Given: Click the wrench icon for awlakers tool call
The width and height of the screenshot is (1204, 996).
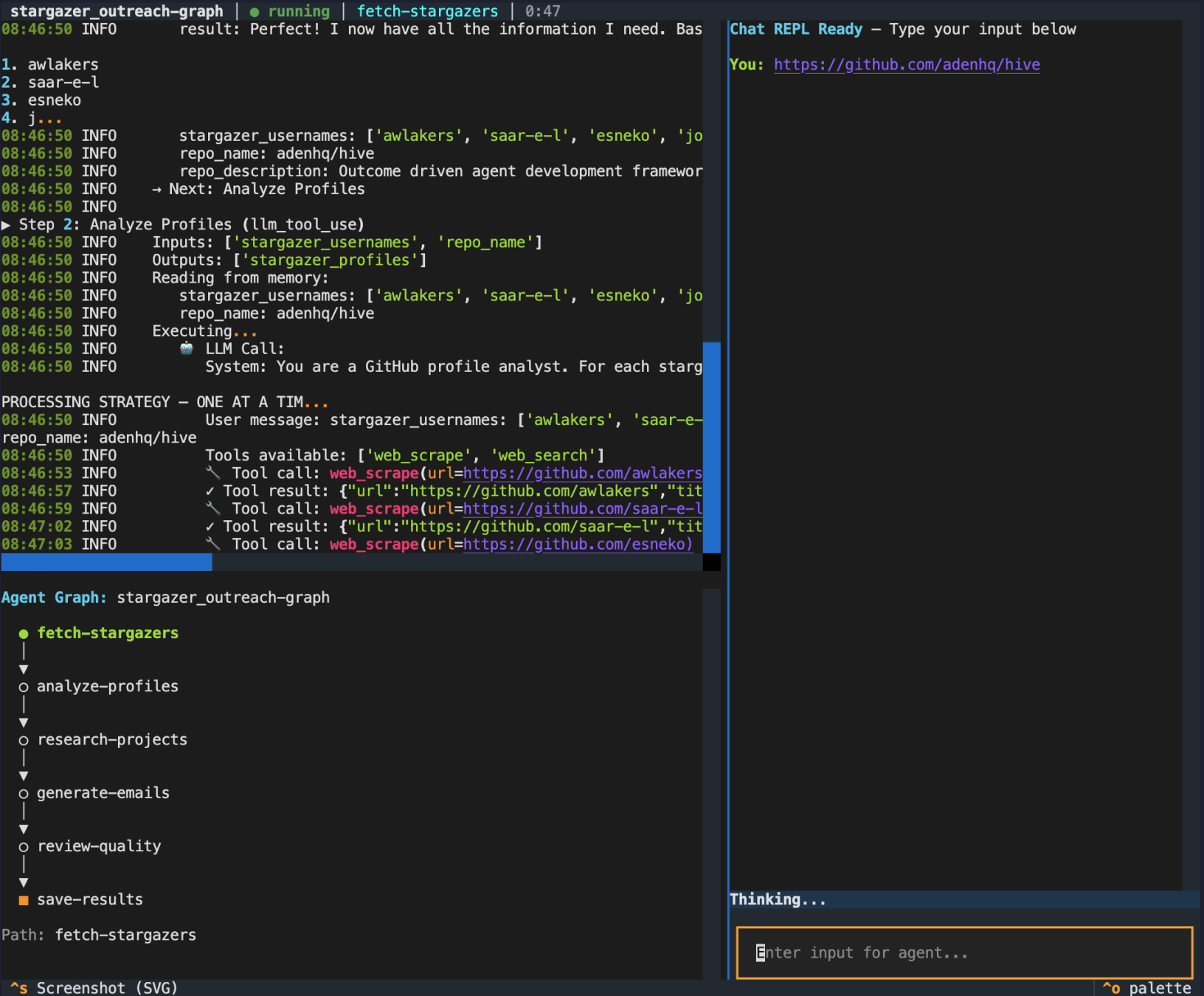Looking at the screenshot, I should pyautogui.click(x=213, y=473).
